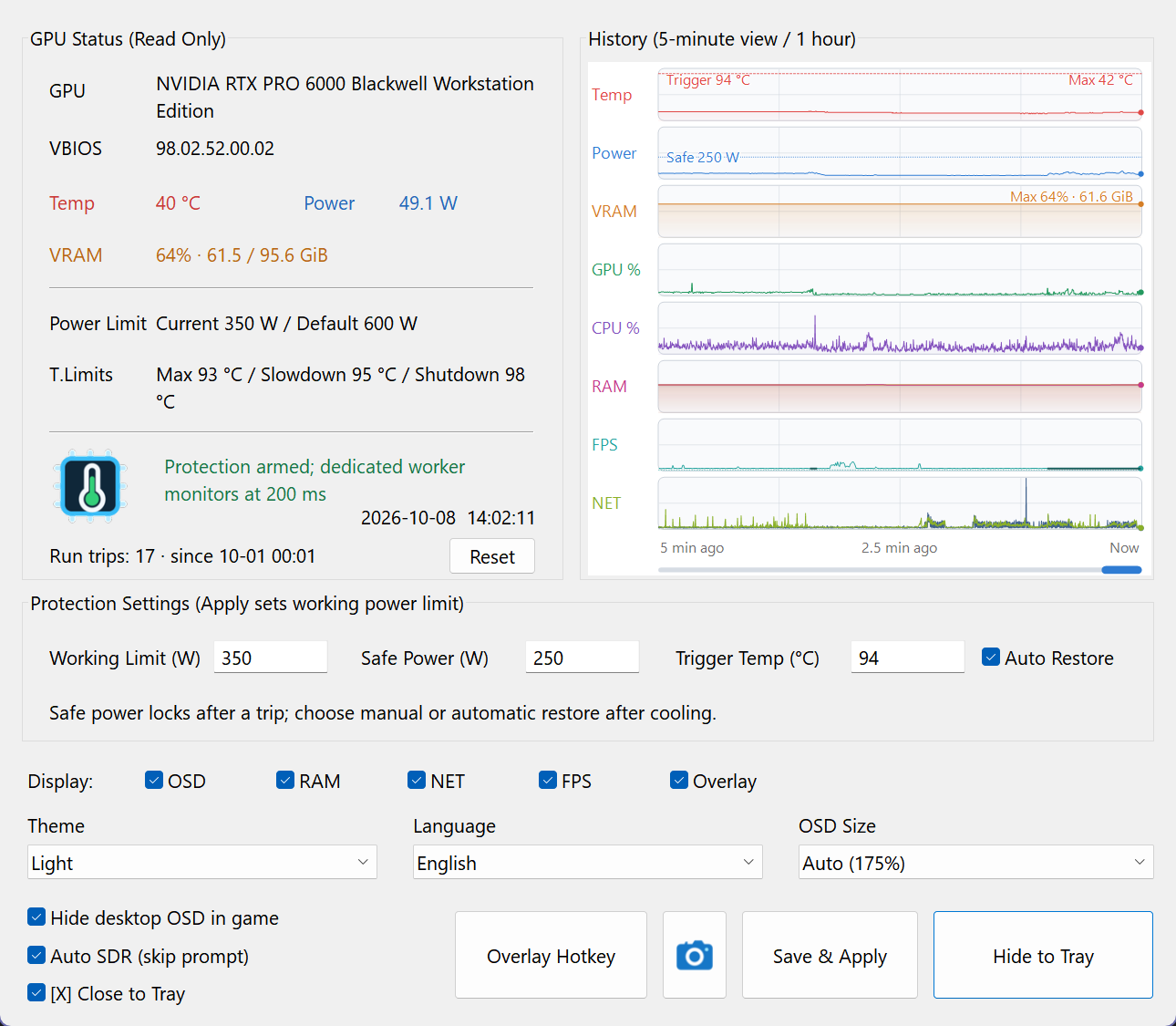Click the RAM history graph
Image resolution: width=1176 pixels, height=1026 pixels.
(900, 387)
